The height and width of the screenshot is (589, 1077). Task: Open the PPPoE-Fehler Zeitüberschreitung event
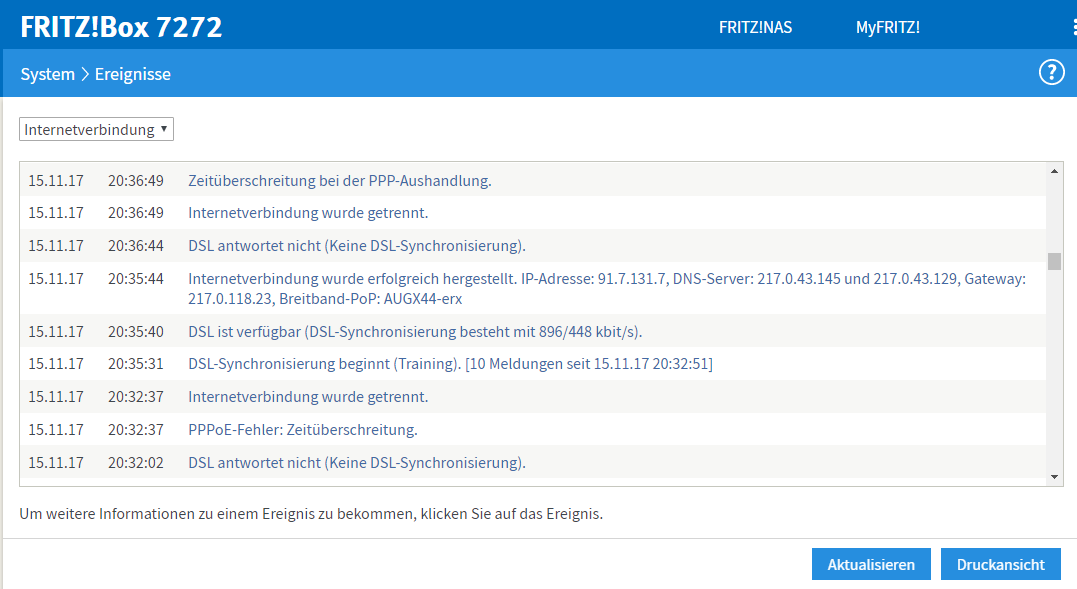(x=302, y=430)
